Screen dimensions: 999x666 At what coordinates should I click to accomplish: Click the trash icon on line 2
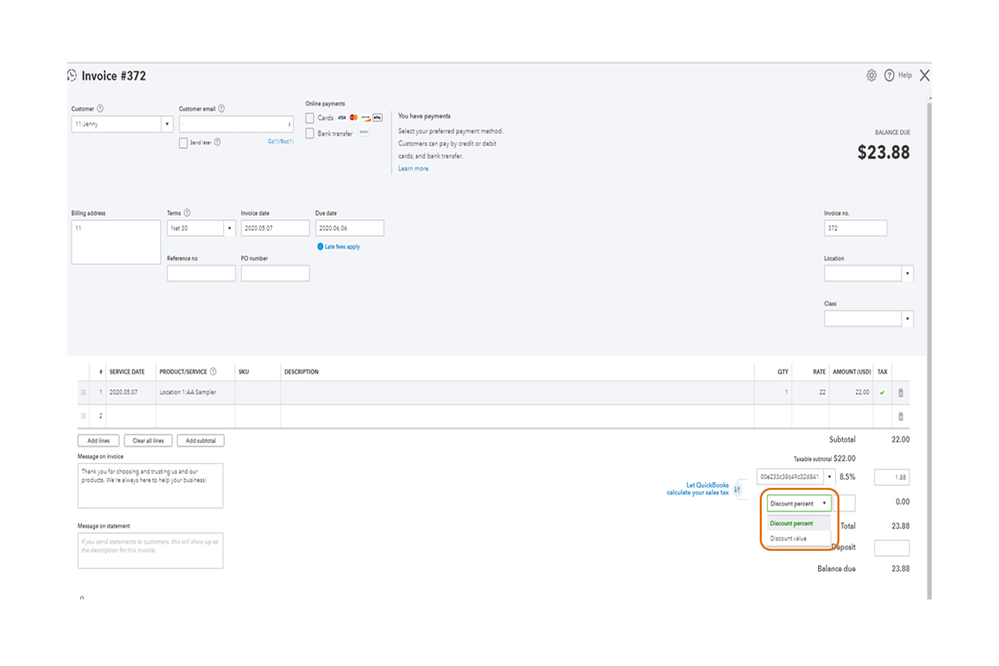(900, 416)
